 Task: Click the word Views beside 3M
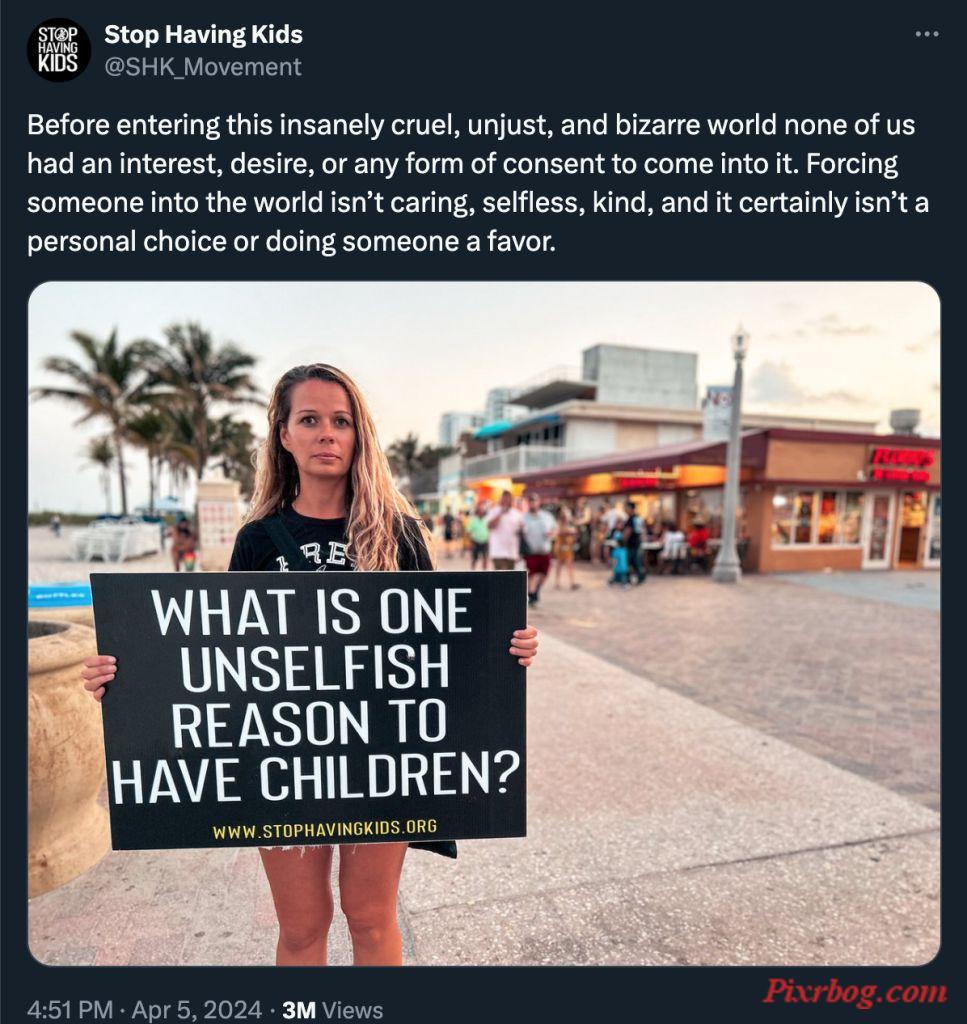(353, 1010)
